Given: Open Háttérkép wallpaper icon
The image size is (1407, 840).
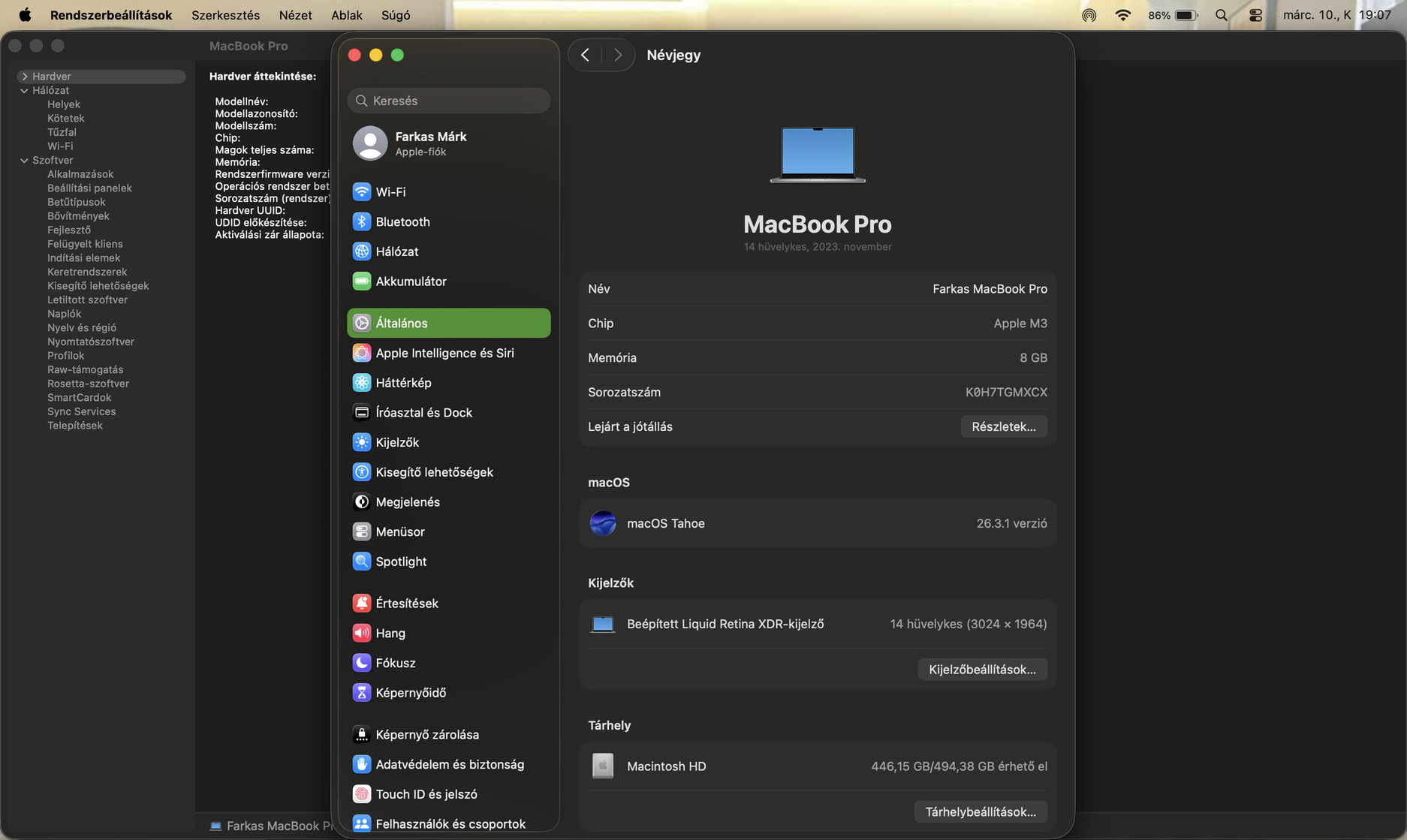Looking at the screenshot, I should pos(361,382).
